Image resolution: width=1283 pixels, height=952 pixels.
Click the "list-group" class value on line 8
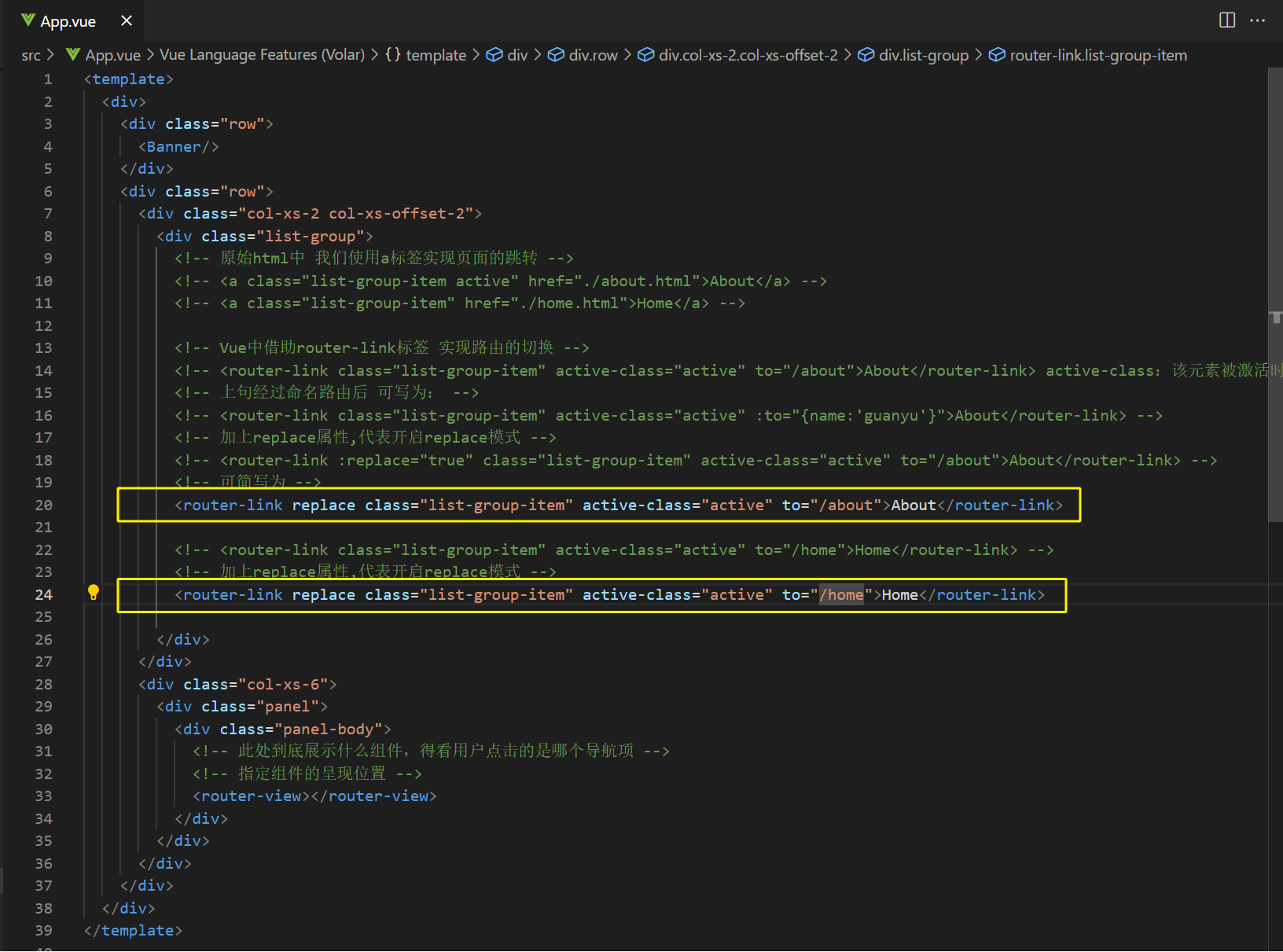click(x=311, y=236)
